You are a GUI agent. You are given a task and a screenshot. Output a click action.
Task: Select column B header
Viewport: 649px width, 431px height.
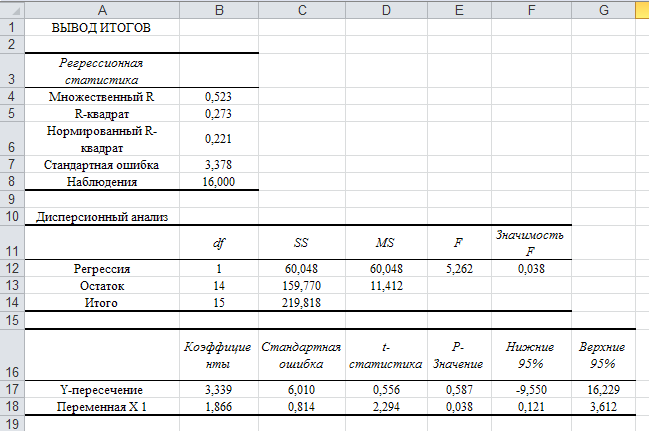219,10
